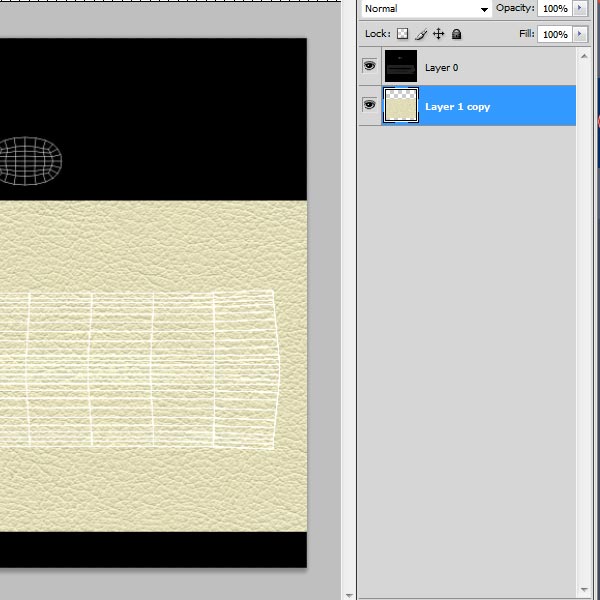Lock position move icon
The image size is (600, 600).
click(439, 34)
